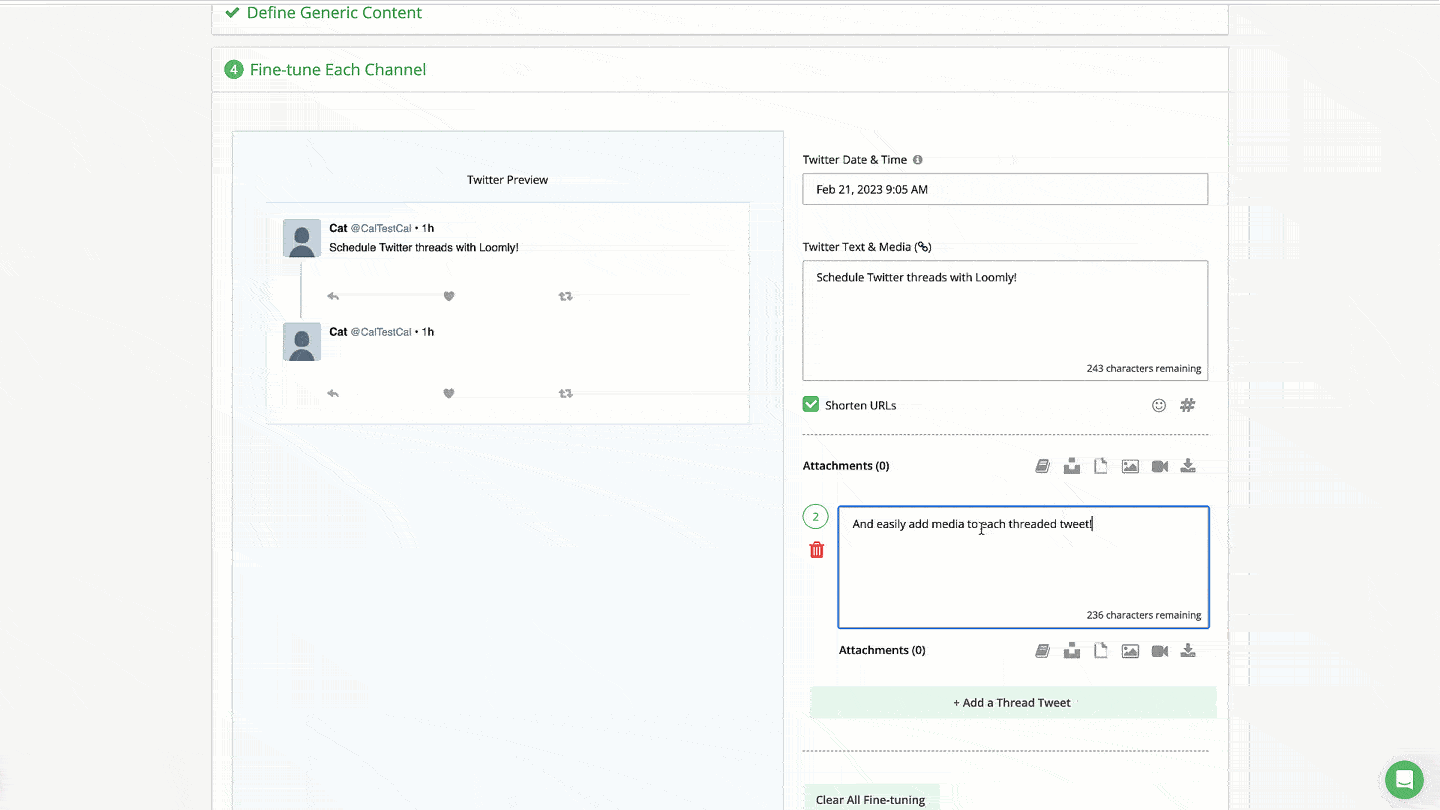Open the Twitter Date & Time picker field
1440x810 pixels.
(x=1004, y=189)
